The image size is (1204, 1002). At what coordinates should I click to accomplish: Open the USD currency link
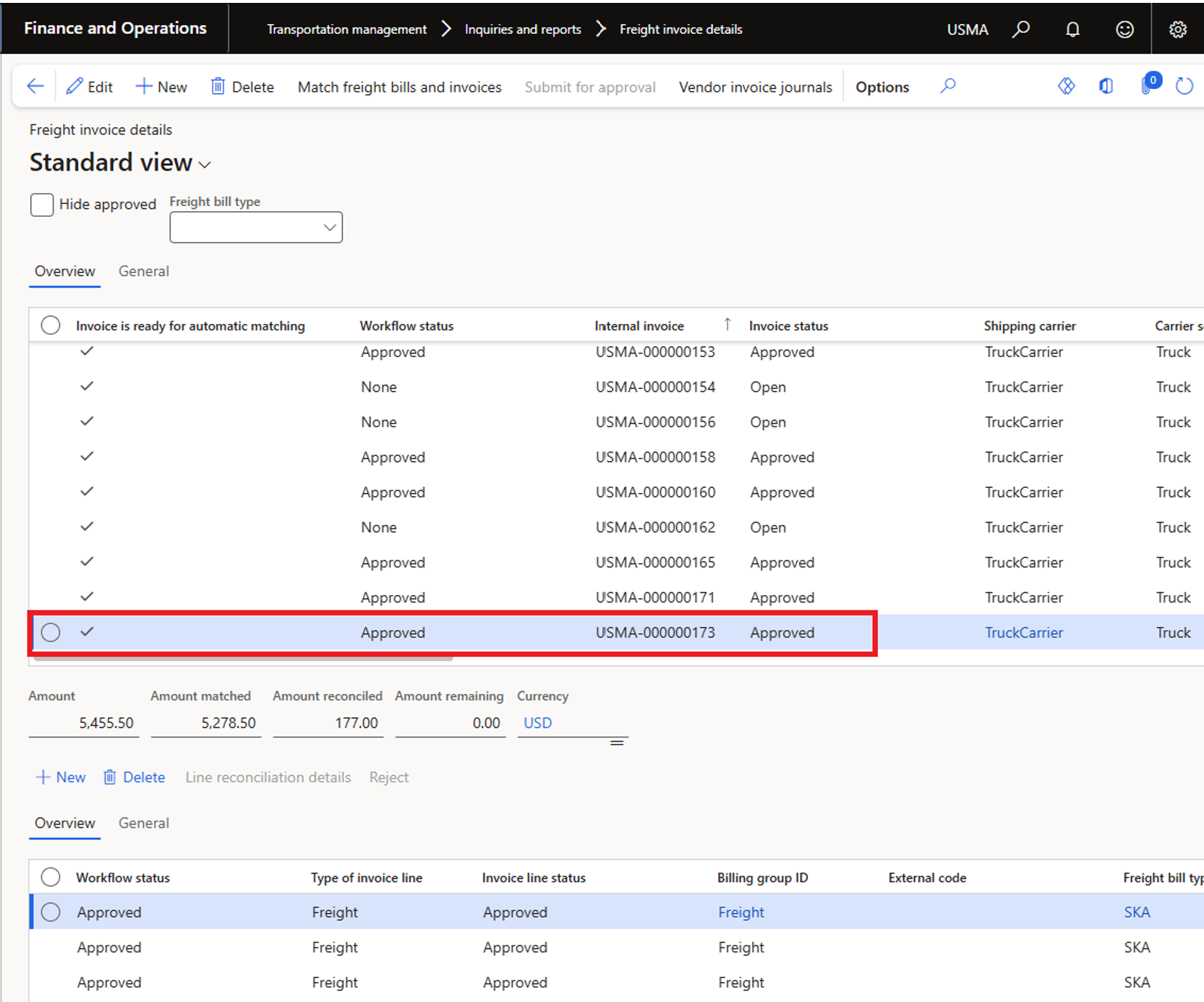[537, 723]
